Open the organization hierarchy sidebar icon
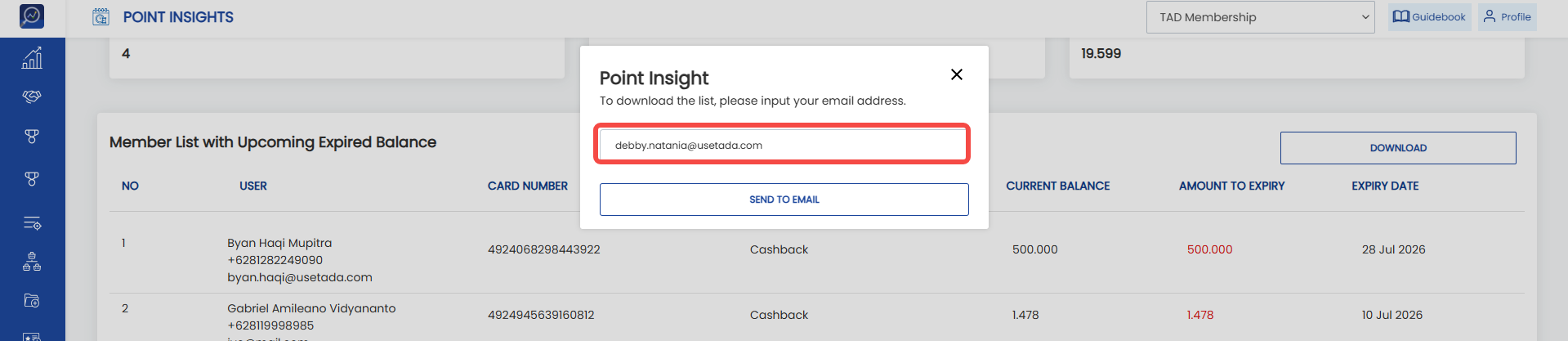1568x341 pixels. tap(32, 262)
